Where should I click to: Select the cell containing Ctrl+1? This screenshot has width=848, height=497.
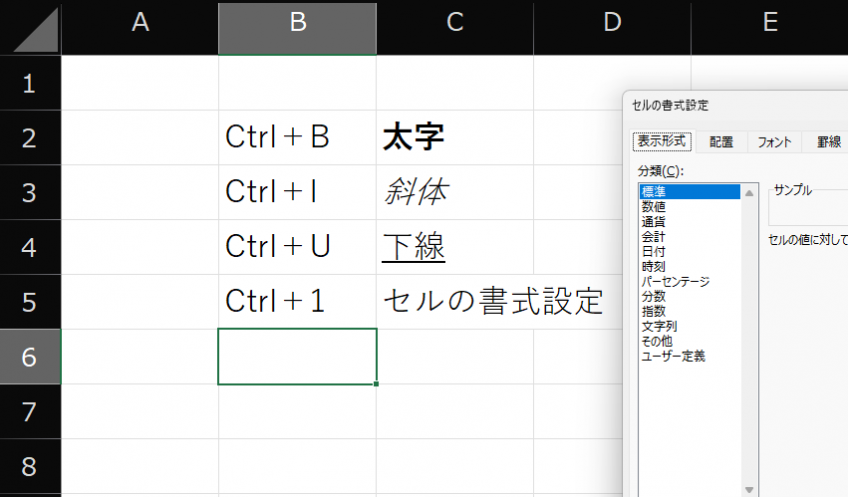click(x=297, y=301)
